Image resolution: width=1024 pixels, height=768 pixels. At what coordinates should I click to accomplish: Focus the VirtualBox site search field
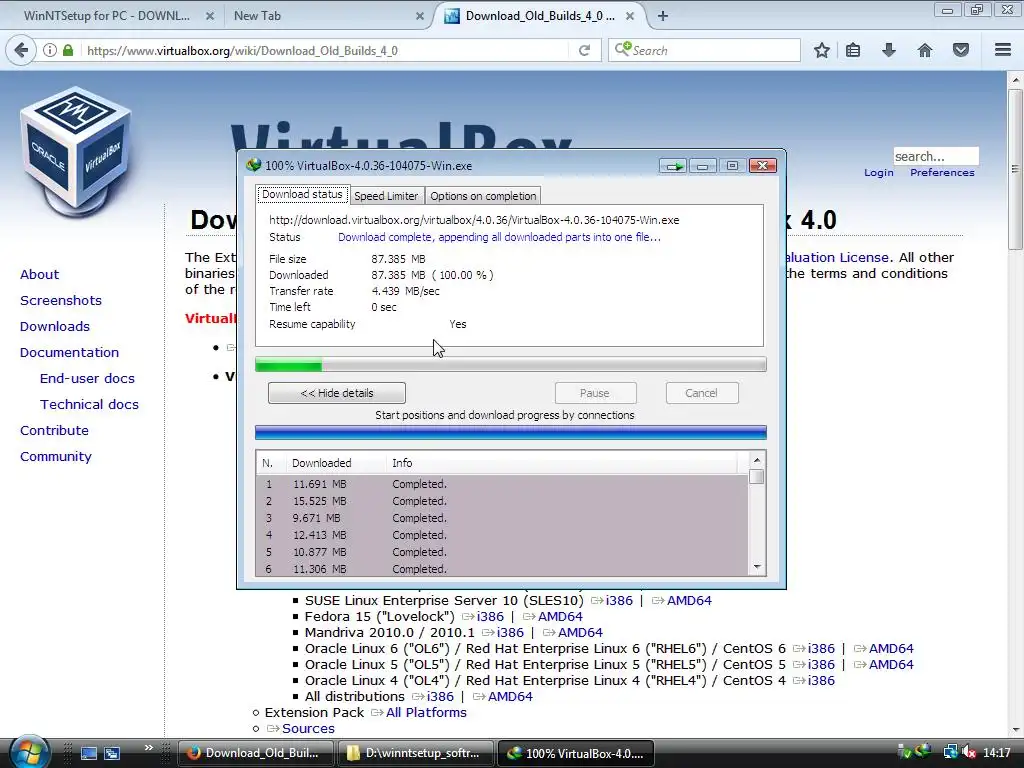click(936, 156)
